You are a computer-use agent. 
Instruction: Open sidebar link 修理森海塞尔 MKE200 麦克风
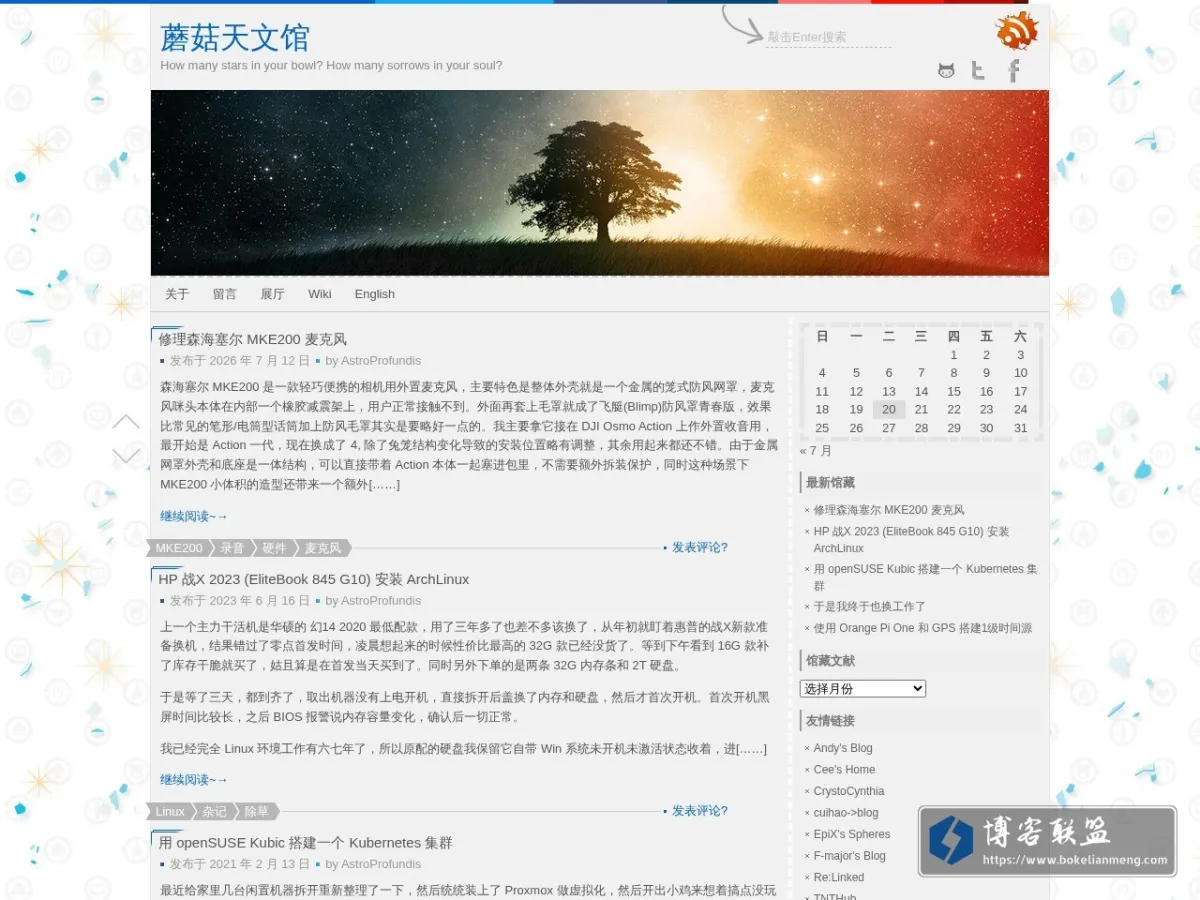[889, 510]
